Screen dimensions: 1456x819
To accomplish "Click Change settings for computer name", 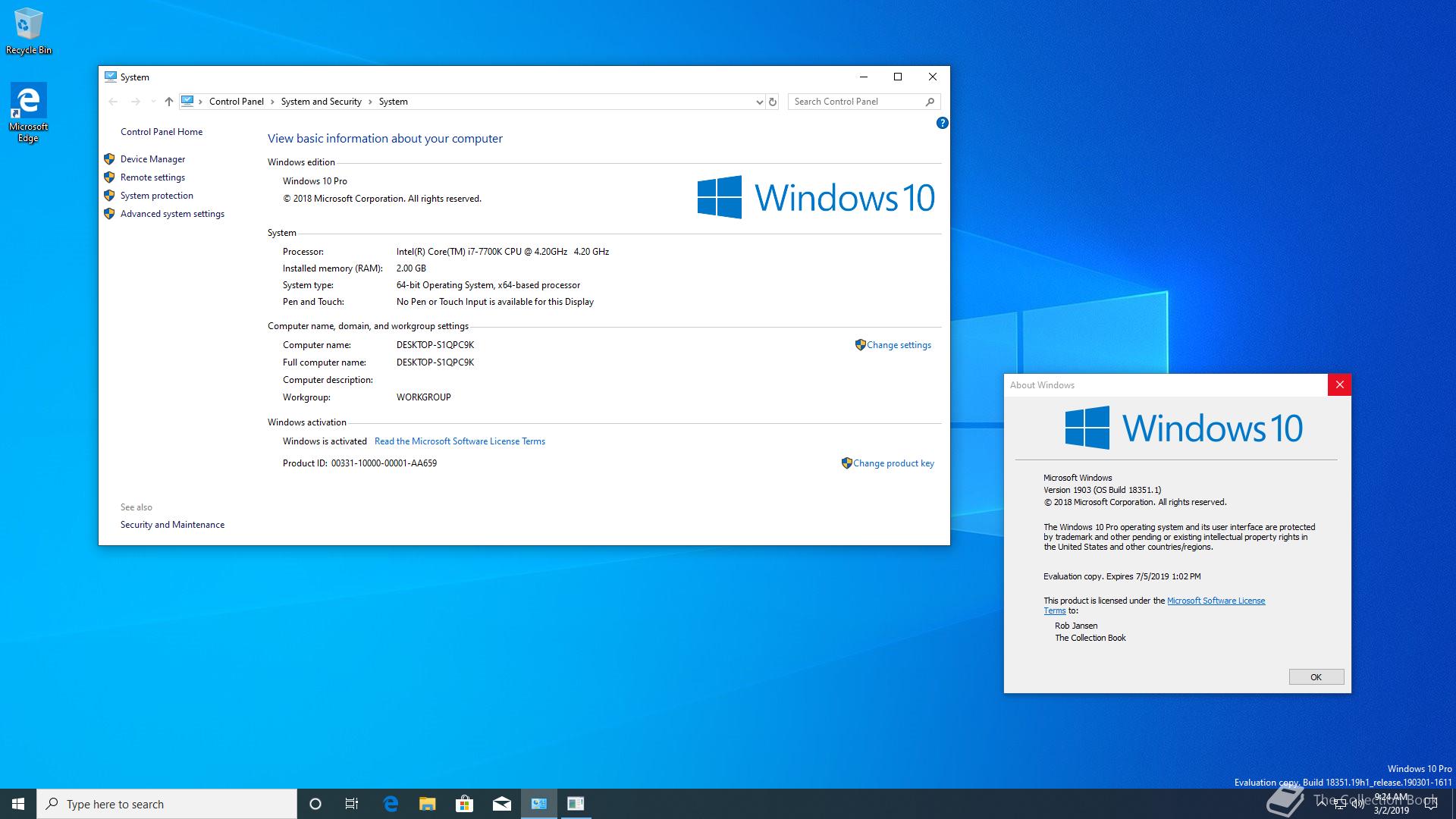I will coord(899,345).
